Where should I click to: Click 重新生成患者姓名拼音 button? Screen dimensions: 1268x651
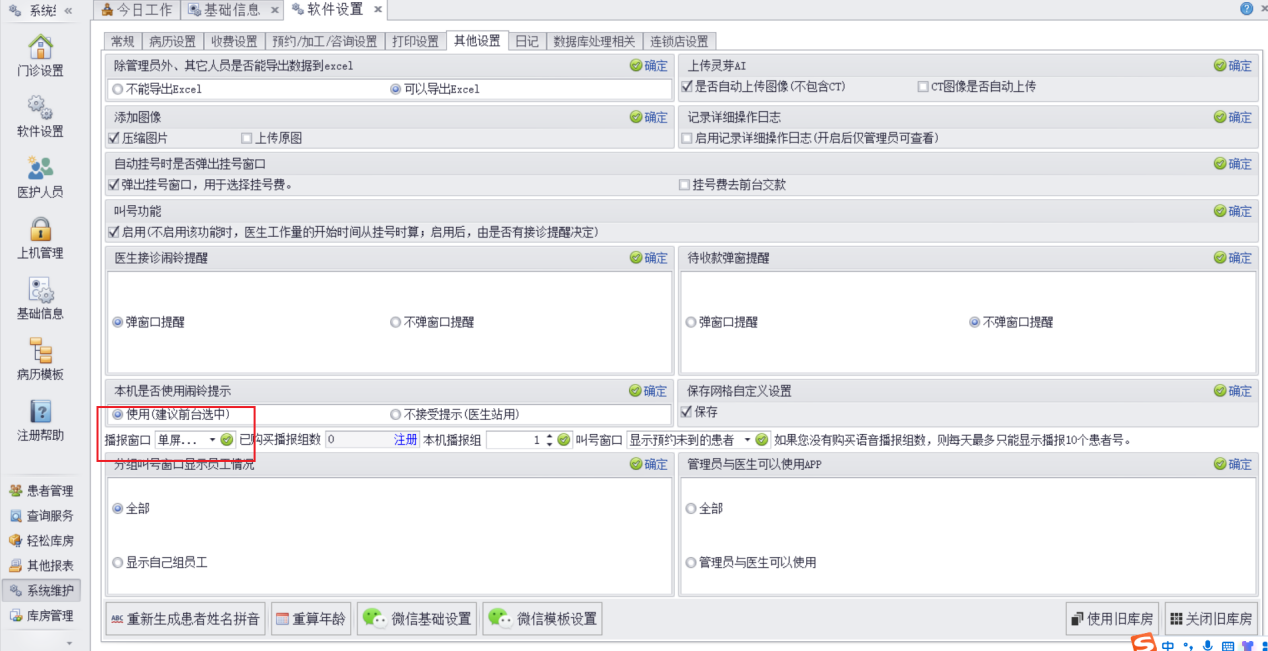click(185, 619)
